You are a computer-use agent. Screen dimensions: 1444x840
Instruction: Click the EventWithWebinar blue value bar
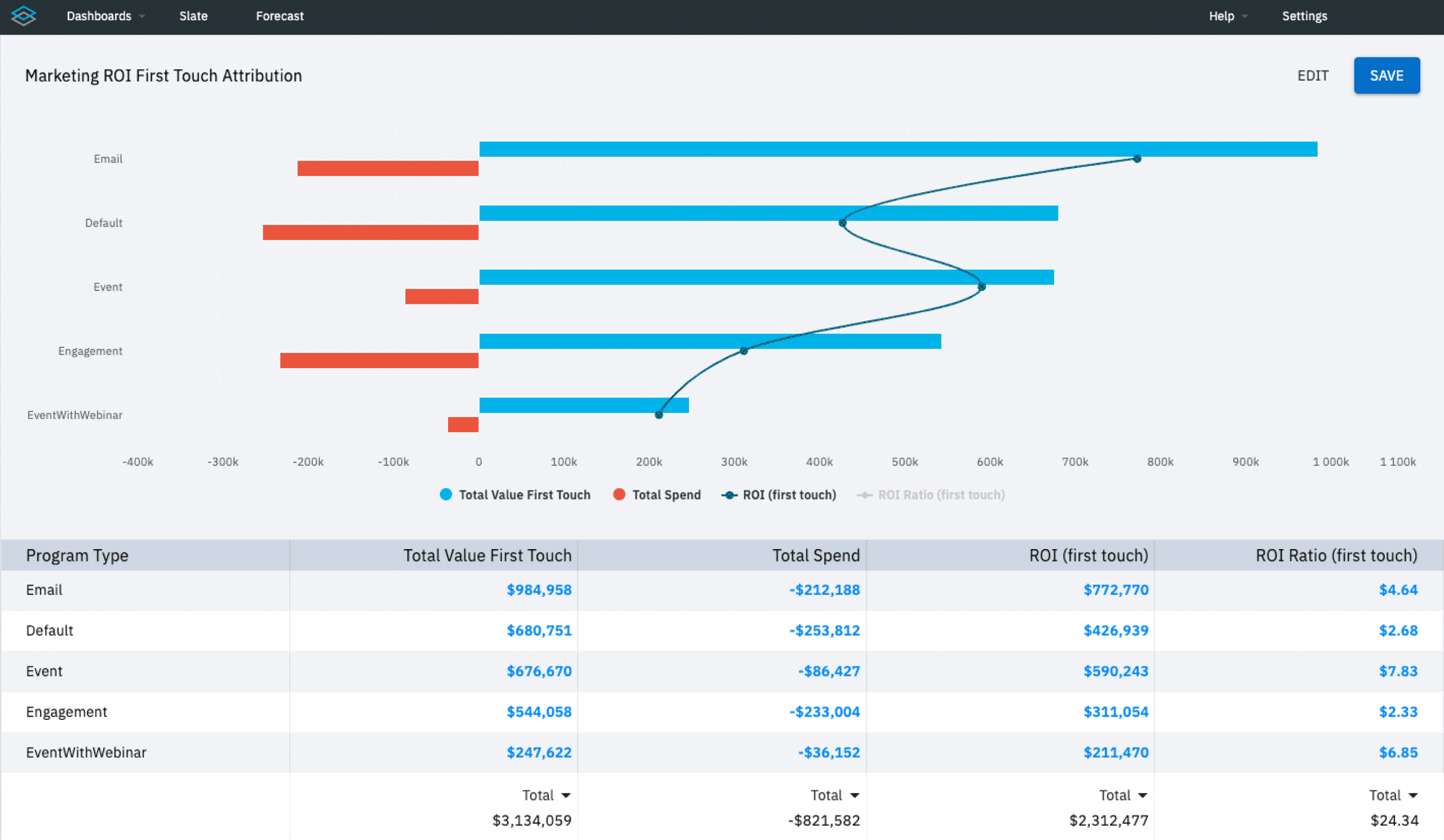point(584,405)
